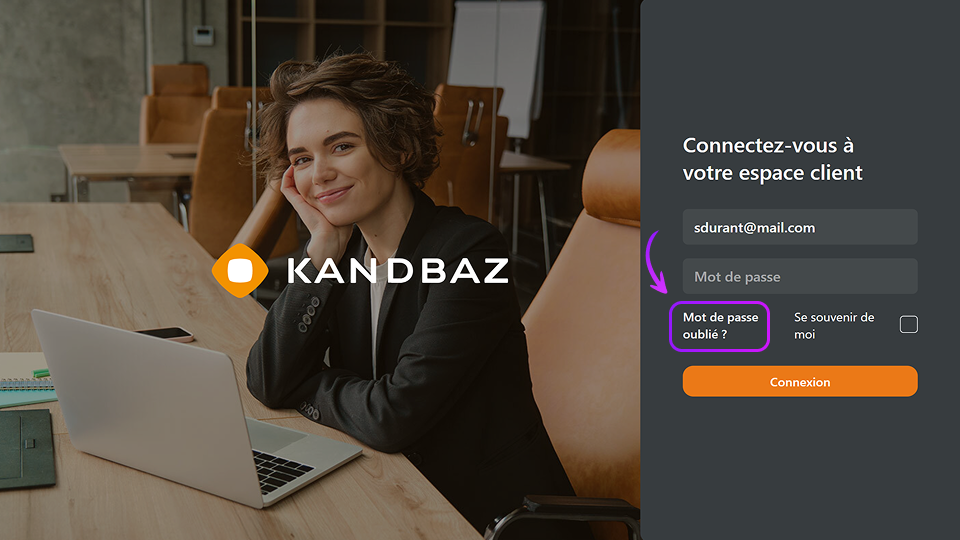Click the KANDBAZ wordmark text
The image size is (960, 540).
click(x=397, y=271)
